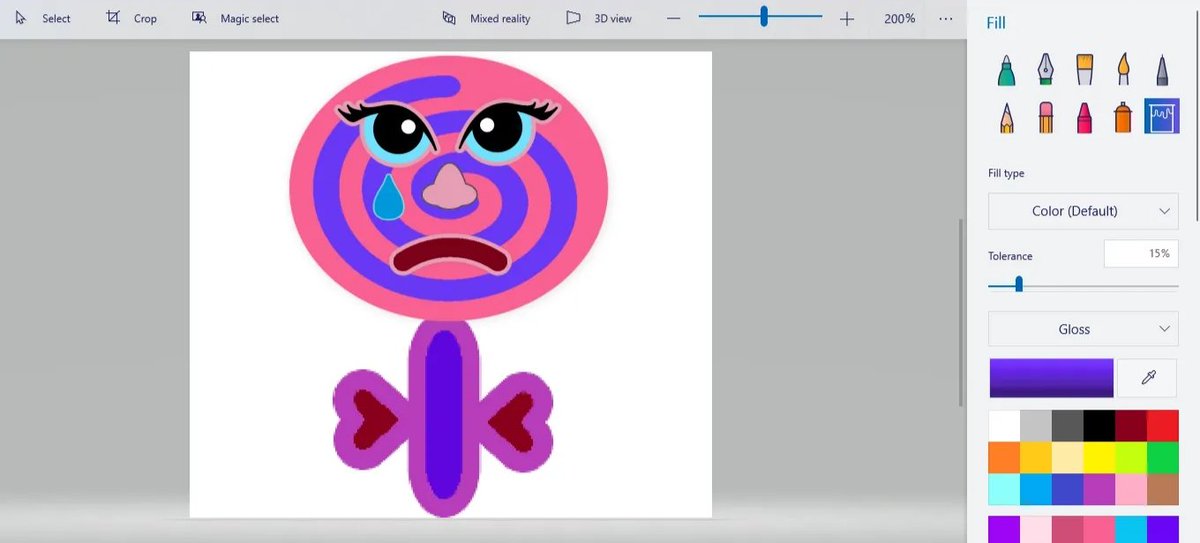Click the dark red frowning mouth
Image resolution: width=1200 pixels, height=543 pixels.
click(x=450, y=253)
